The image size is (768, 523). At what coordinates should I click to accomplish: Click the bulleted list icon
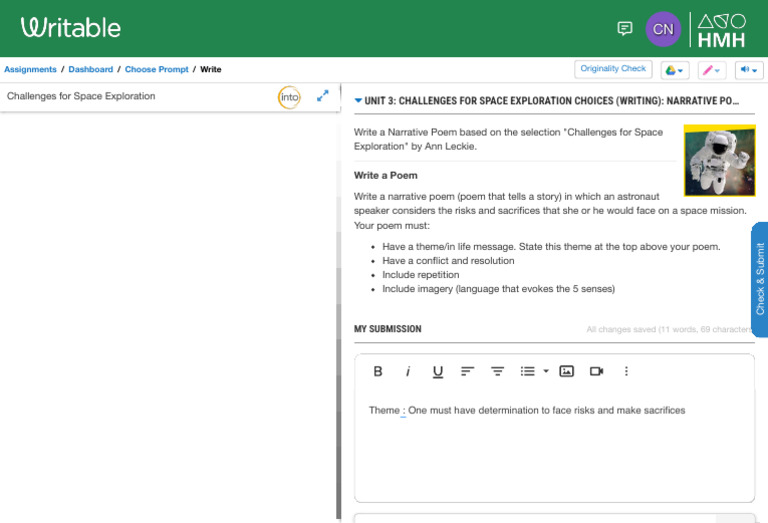pos(527,371)
